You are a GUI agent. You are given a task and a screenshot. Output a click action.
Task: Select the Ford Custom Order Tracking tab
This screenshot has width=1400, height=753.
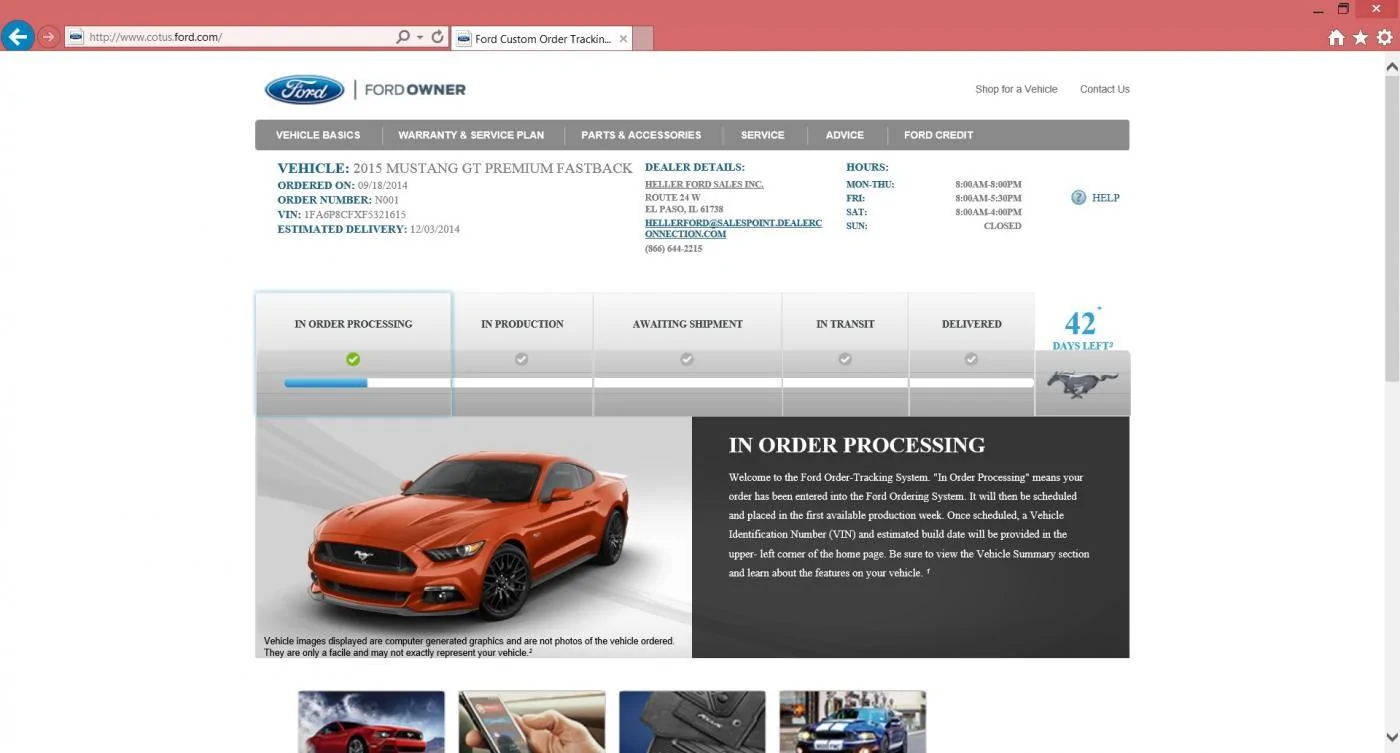[541, 38]
